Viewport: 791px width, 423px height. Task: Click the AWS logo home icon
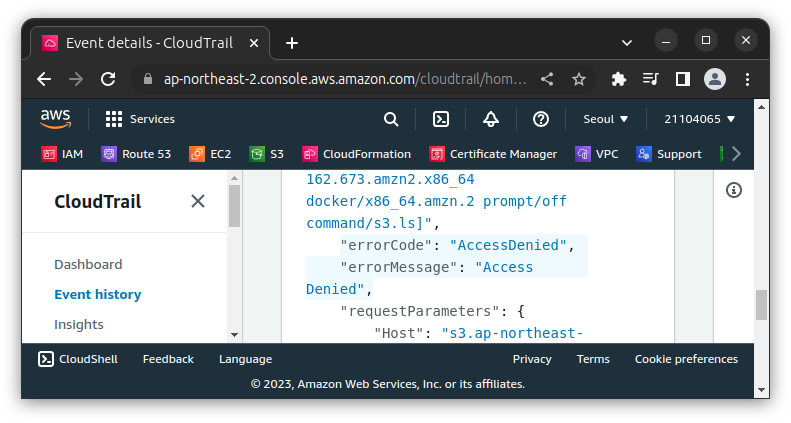point(55,119)
